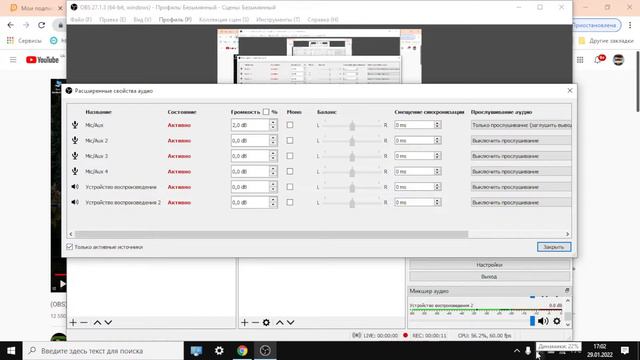Move source up with arrow icon

point(280,322)
